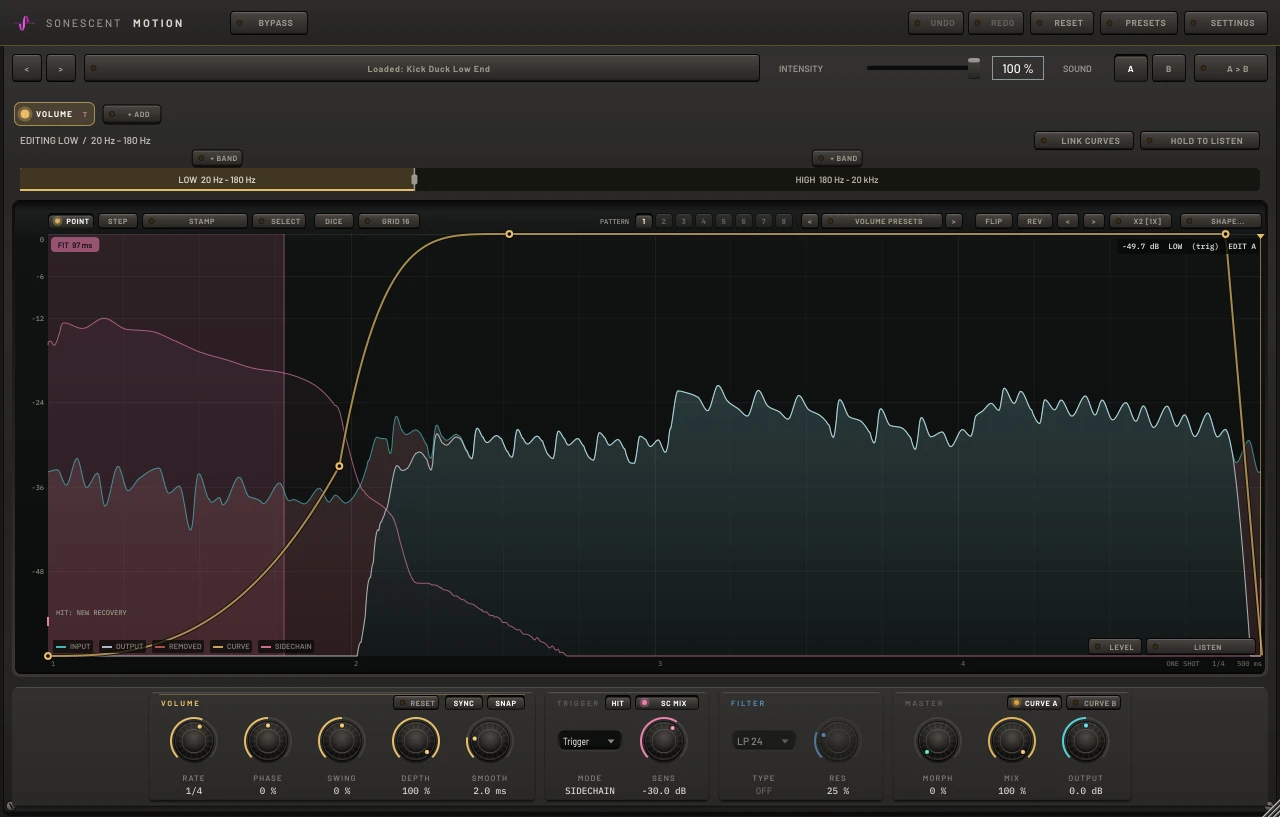Click the Rate knob
1280x817 pixels.
click(x=193, y=741)
